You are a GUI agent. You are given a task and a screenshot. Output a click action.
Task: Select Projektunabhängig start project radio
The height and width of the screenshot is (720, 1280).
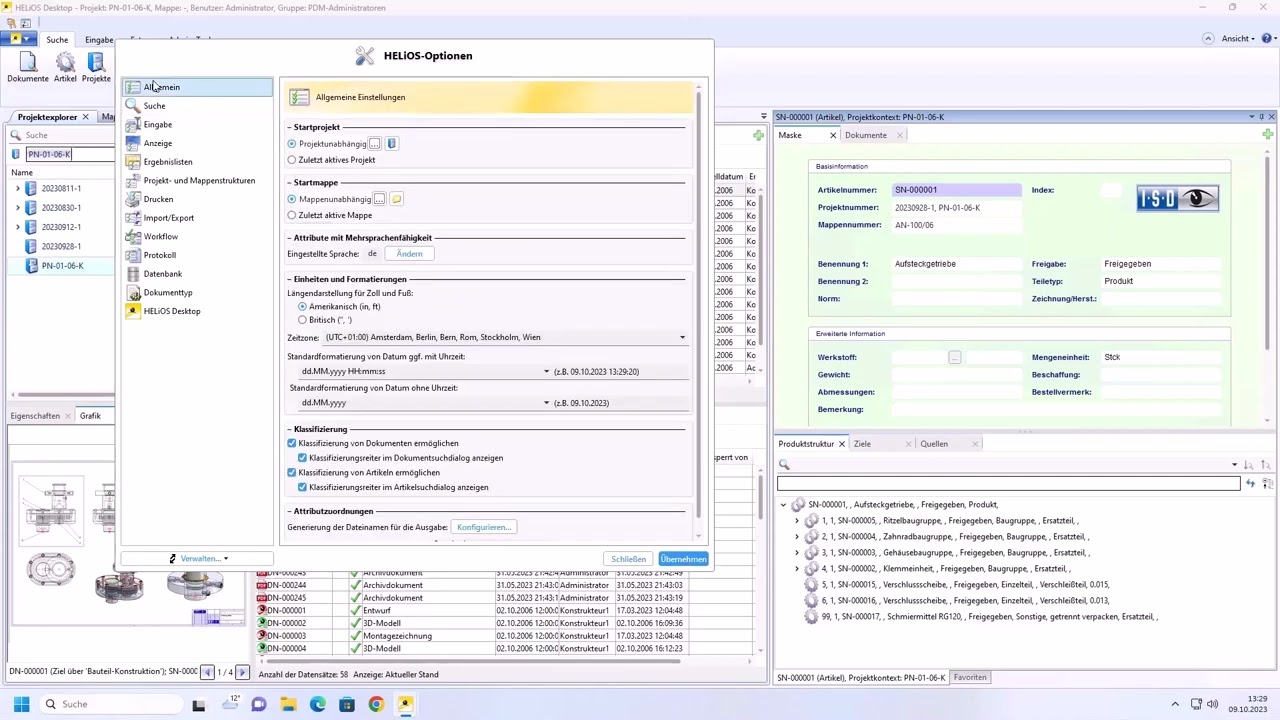[x=292, y=144]
